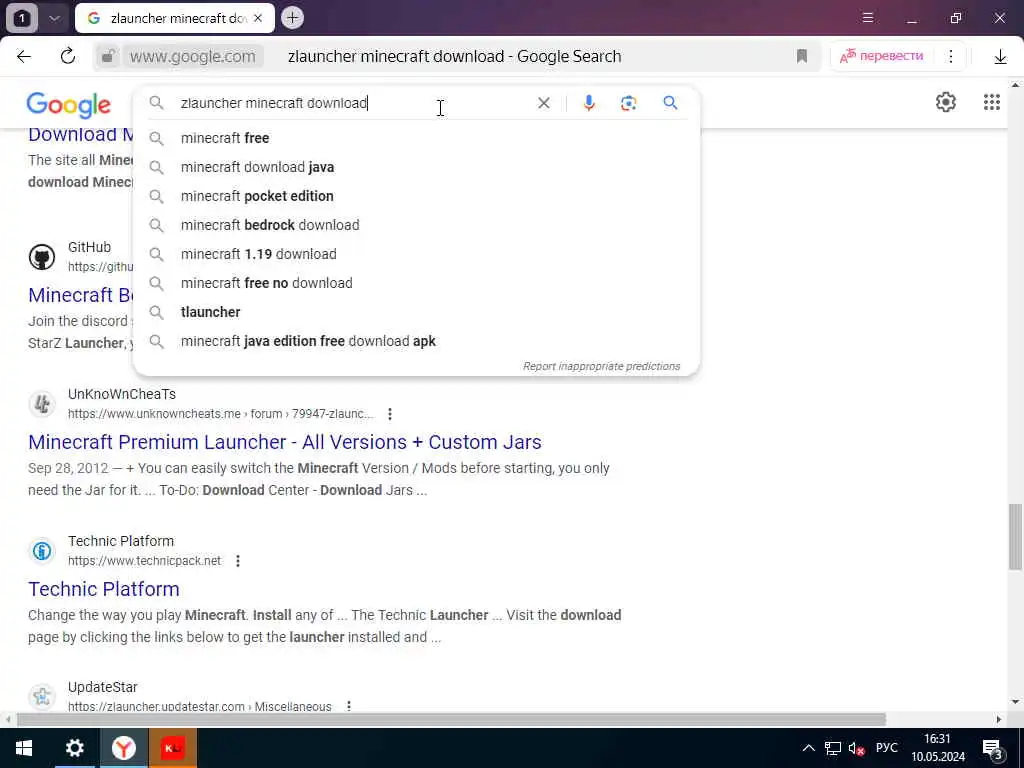
Task: Clear the search box with the X icon
Action: [x=543, y=103]
